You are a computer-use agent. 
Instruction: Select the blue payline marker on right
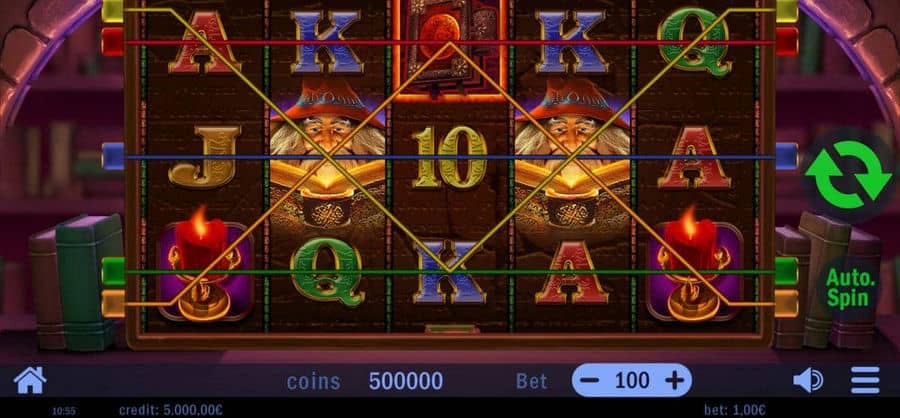[x=787, y=156]
